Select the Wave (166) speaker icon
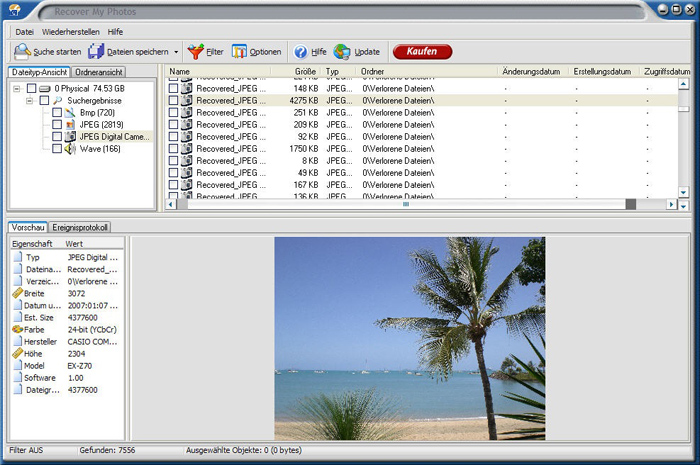Viewport: 700px width, 465px height. click(70, 149)
